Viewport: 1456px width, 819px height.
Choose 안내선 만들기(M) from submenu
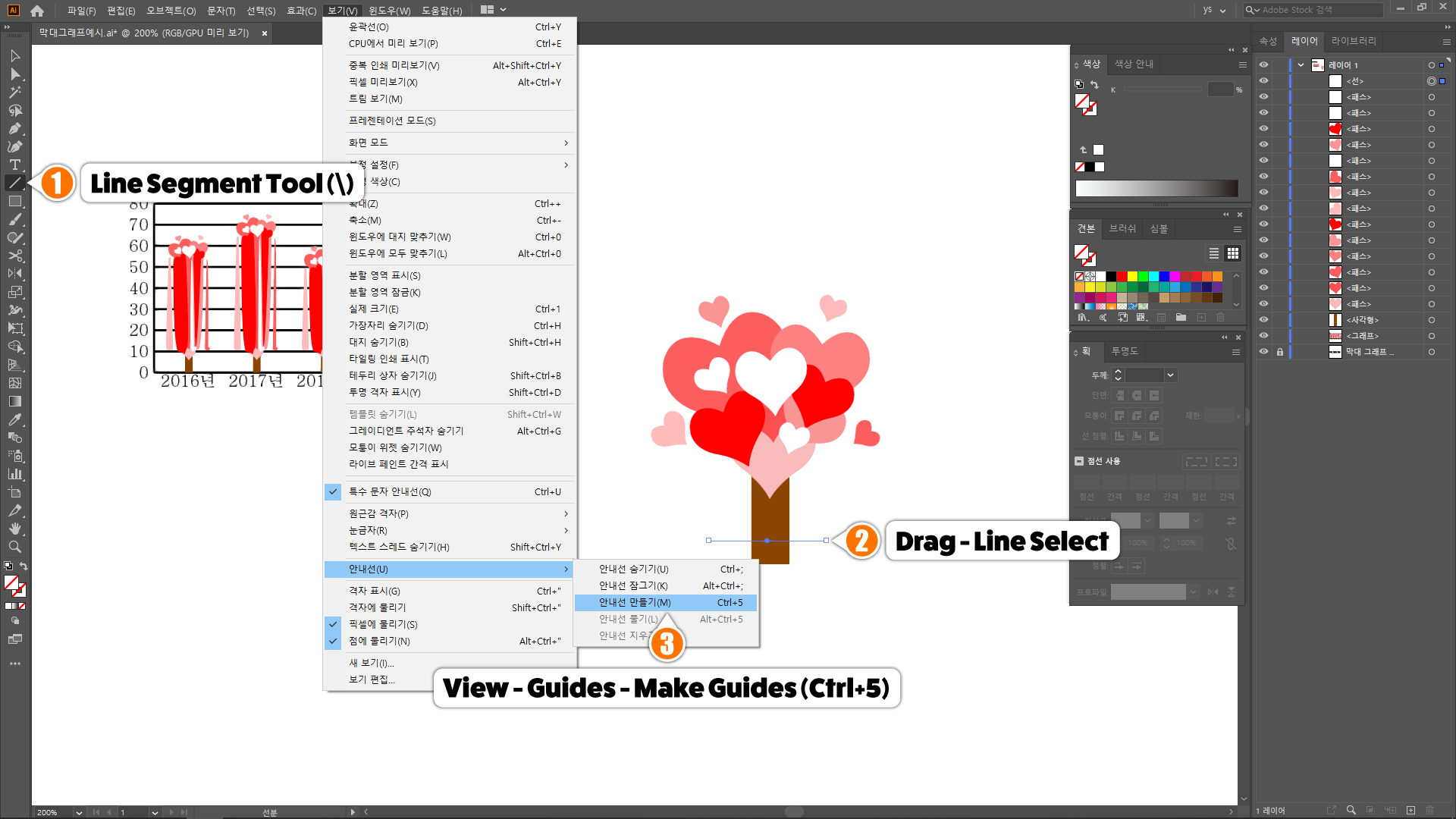point(666,602)
